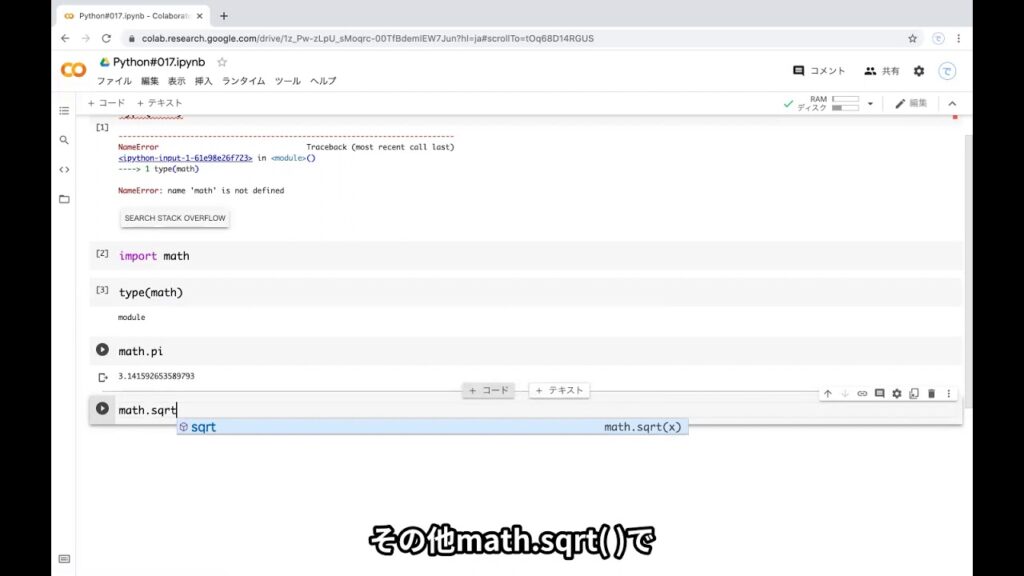Image resolution: width=1024 pixels, height=576 pixels.
Task: Open notebook search in the sidebar
Action: click(63, 140)
